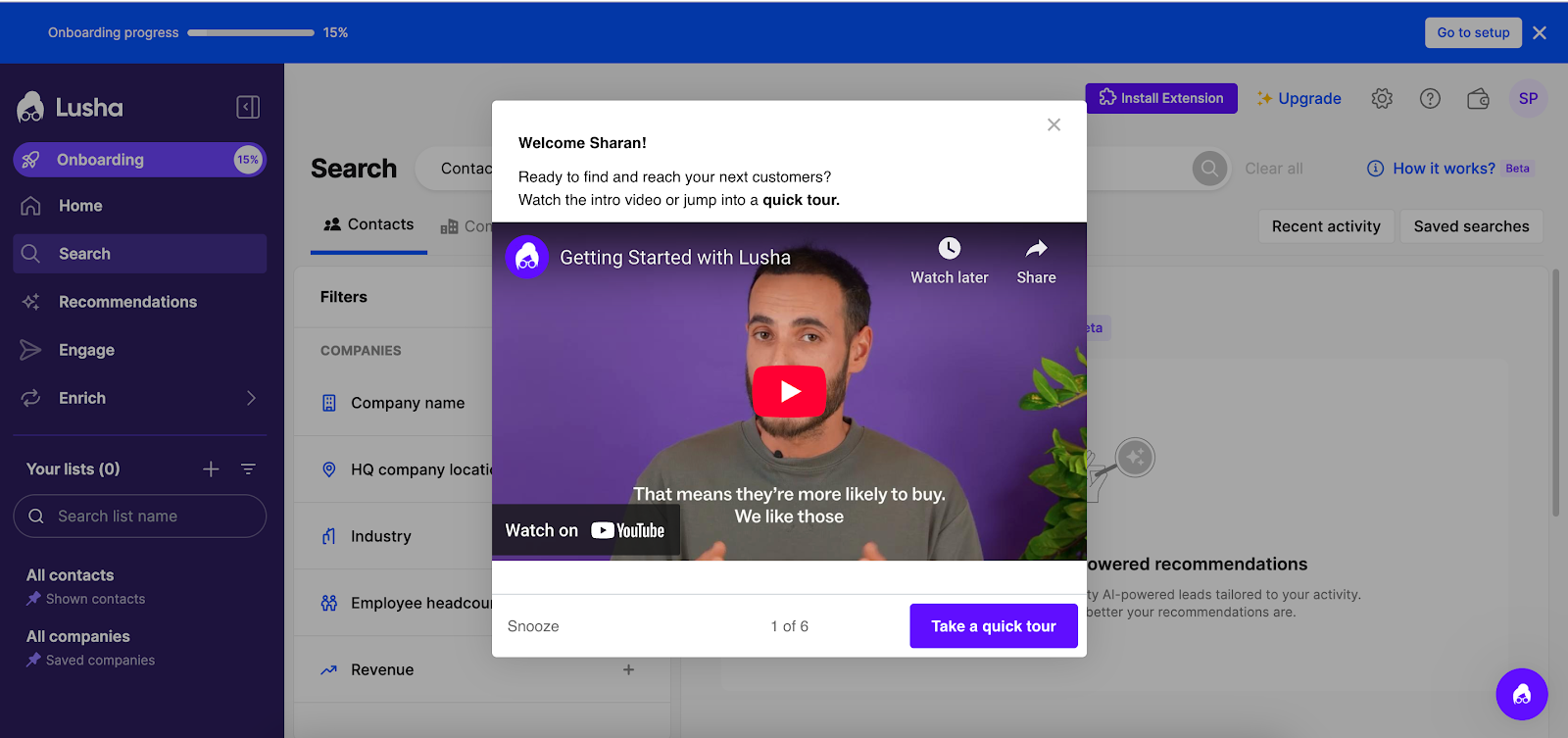Screen dimensions: 1568x738
Task: Open Saved companies pinned list
Action: [x=91, y=661]
